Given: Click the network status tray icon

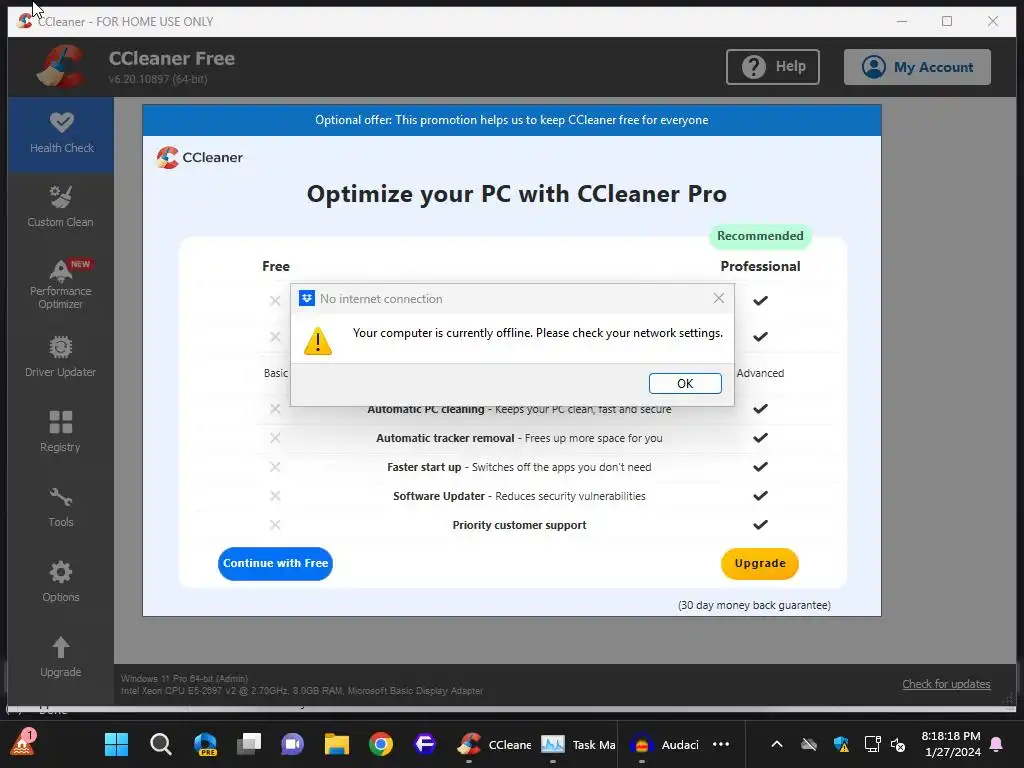Looking at the screenshot, I should point(872,744).
